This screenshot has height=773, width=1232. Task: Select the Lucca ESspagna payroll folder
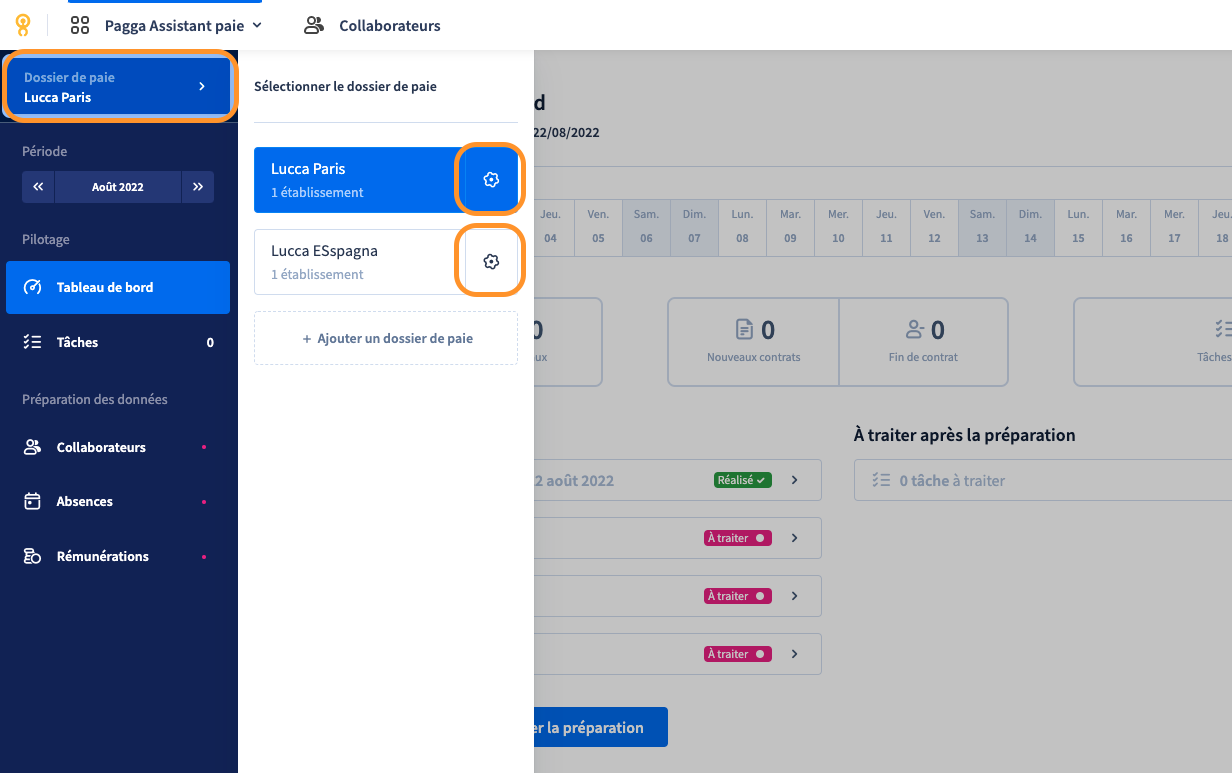point(359,262)
